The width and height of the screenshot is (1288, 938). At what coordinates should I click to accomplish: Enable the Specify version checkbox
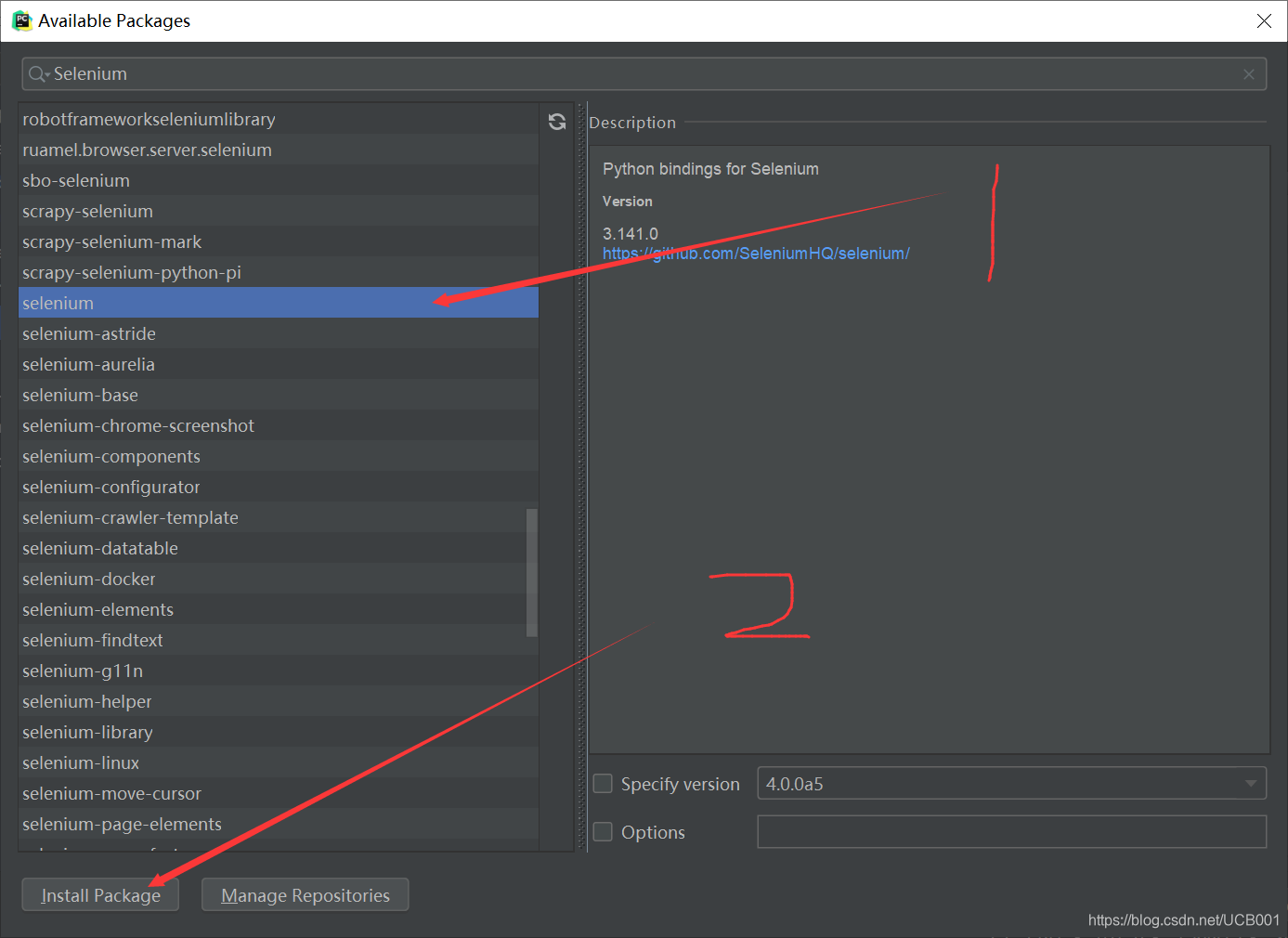point(603,784)
